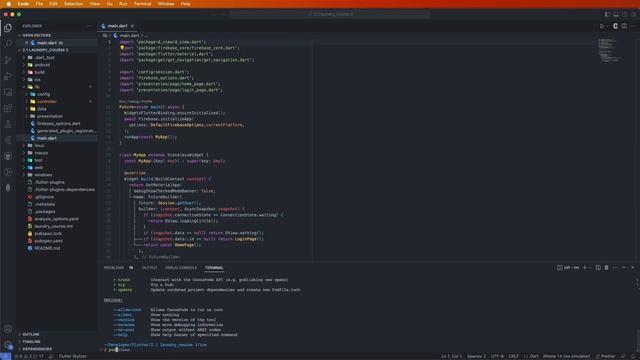This screenshot has height=360, width=640.
Task: Open the Edit menu
Action: click(53, 4)
